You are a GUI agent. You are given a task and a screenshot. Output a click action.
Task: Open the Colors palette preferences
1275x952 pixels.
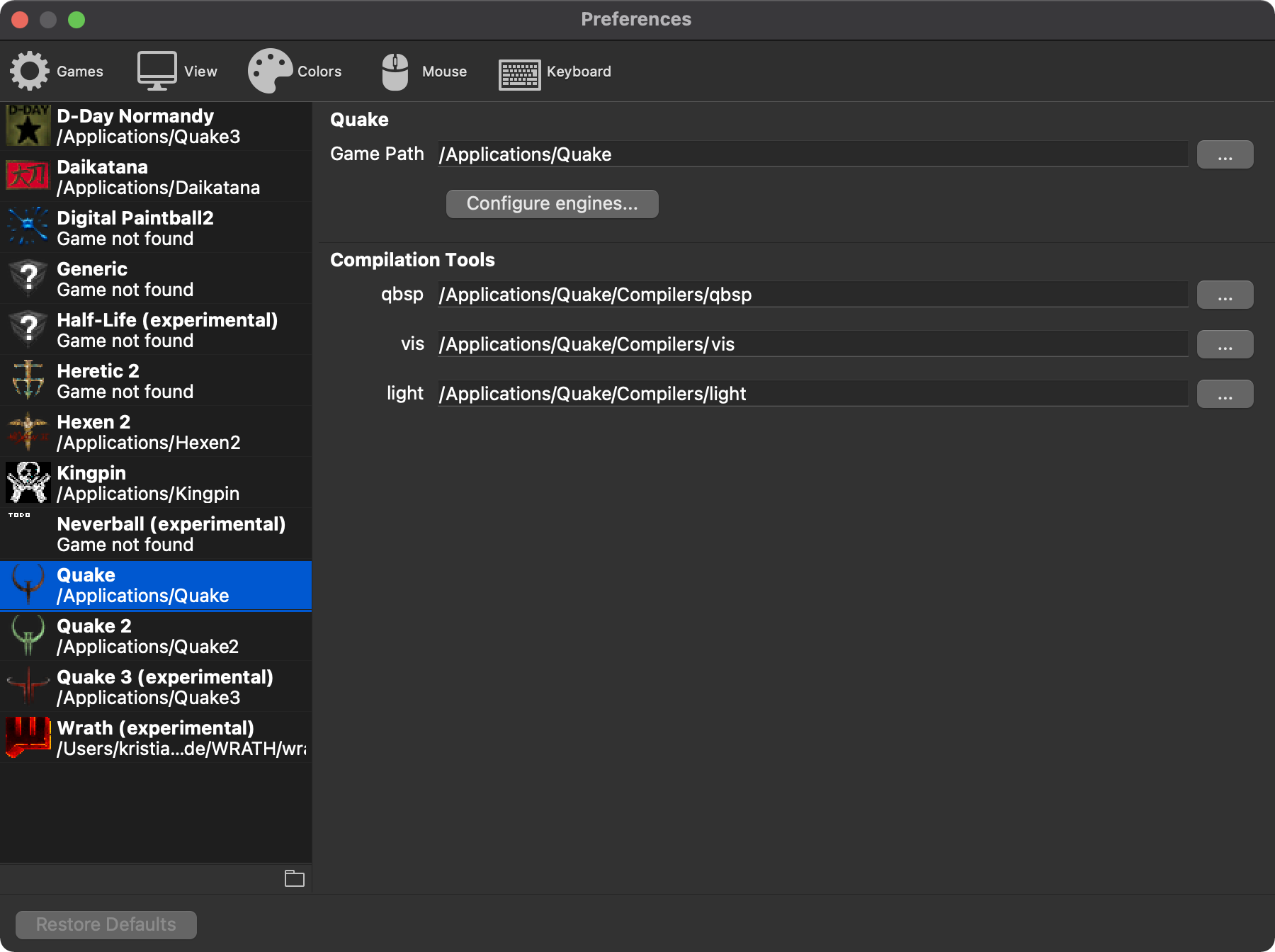click(x=270, y=71)
